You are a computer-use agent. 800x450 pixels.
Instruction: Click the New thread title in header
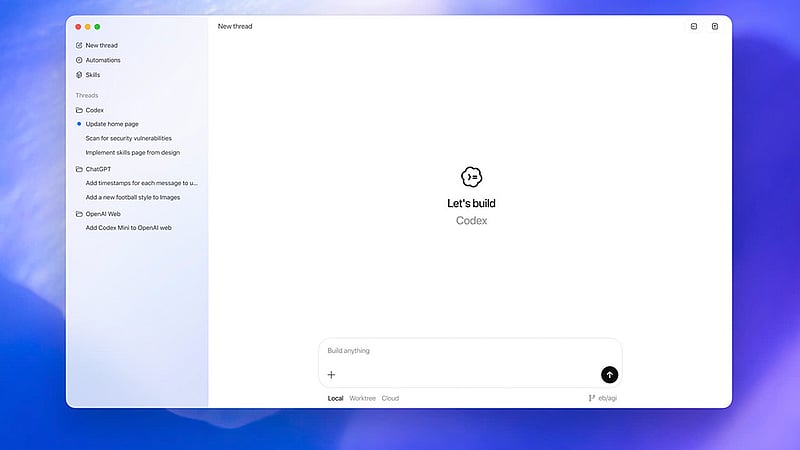235,27
